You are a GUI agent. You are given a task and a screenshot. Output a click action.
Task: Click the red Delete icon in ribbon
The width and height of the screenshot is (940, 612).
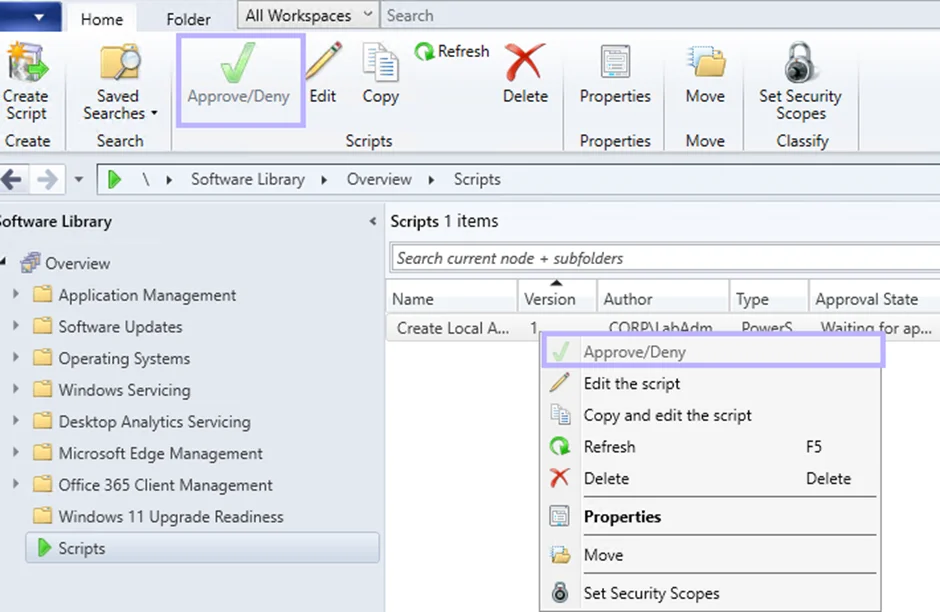pyautogui.click(x=525, y=62)
